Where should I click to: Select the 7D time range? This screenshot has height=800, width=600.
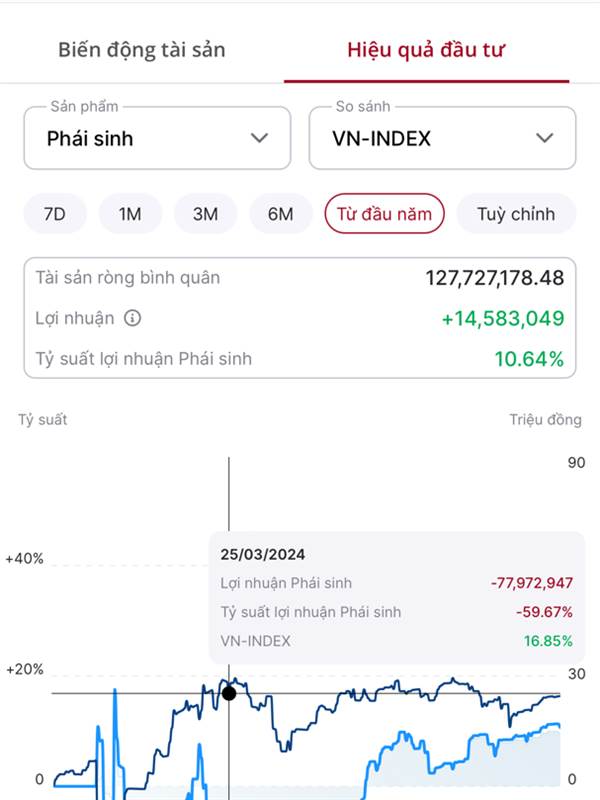55,214
